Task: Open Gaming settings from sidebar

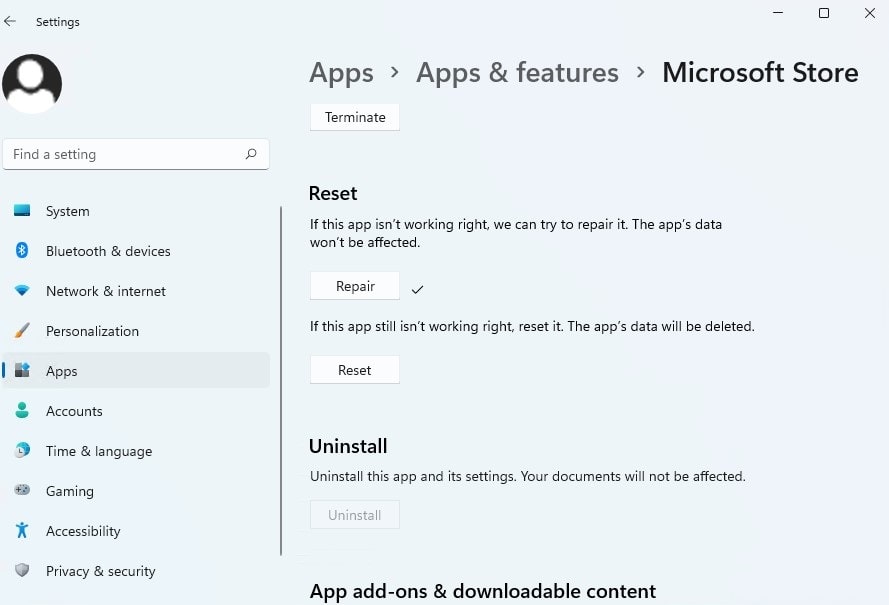Action: tap(70, 491)
